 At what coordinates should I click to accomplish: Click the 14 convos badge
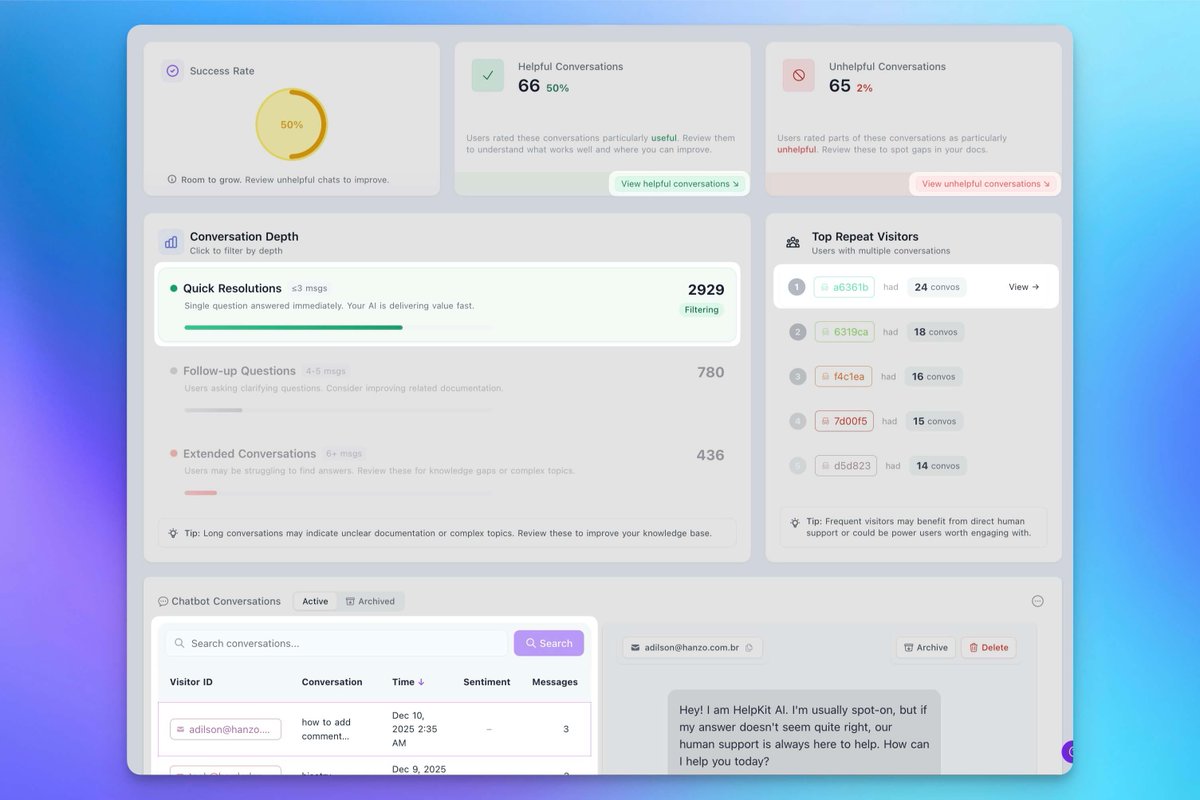(x=938, y=466)
